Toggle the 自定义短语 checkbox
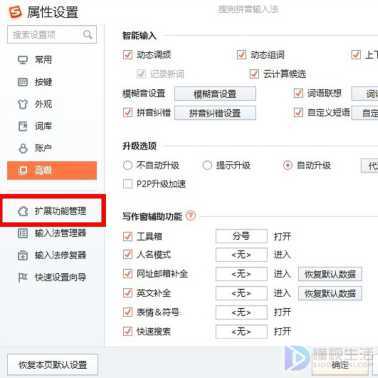378x378 pixels. pyautogui.click(x=298, y=113)
